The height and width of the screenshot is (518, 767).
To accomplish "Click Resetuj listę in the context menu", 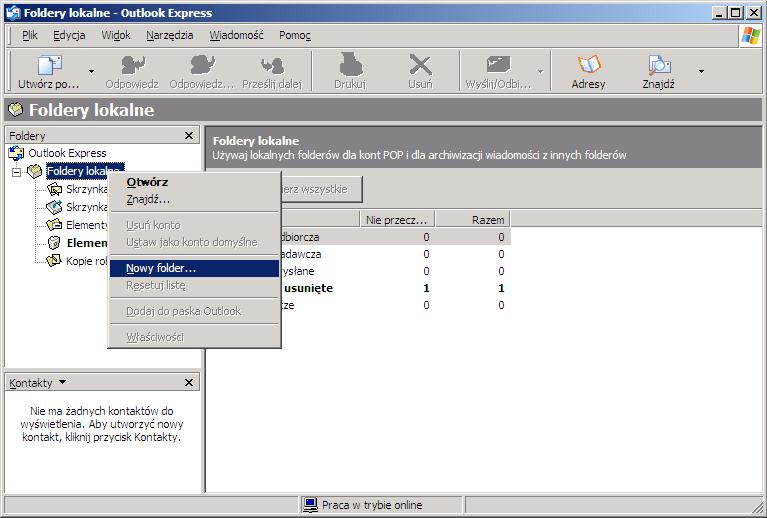I will (194, 285).
